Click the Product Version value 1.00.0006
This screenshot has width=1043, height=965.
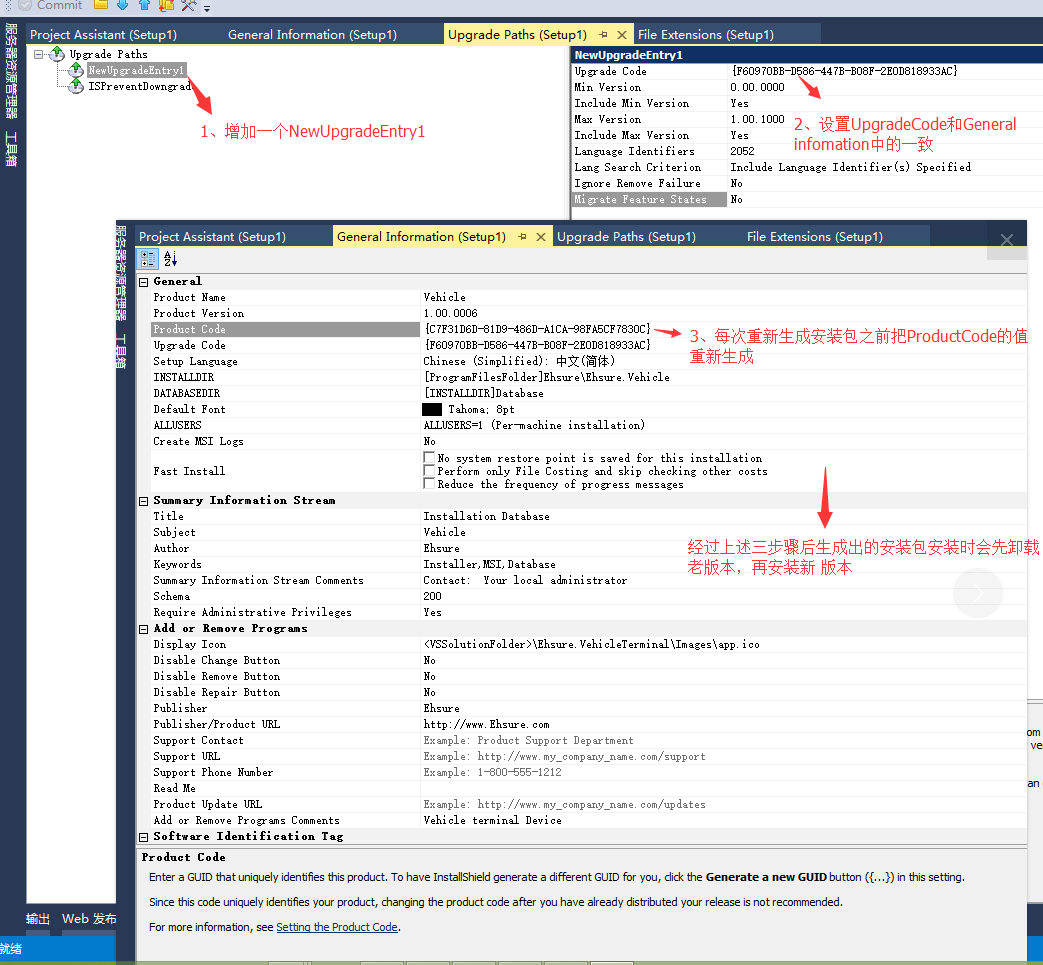click(x=450, y=313)
